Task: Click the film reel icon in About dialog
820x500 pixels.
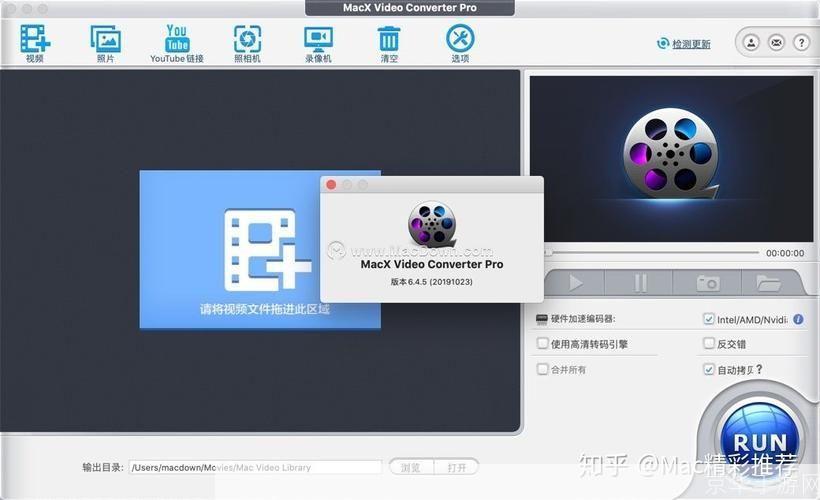Action: [x=432, y=225]
